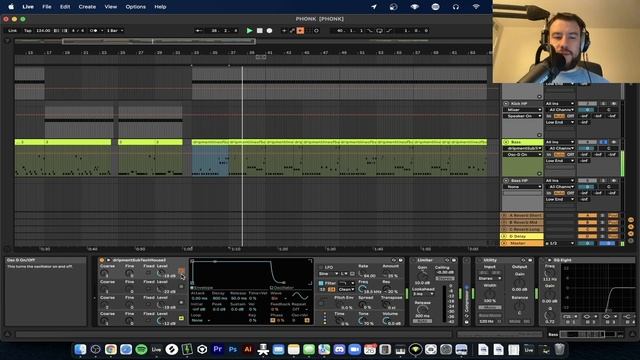
Task: Open Bass track All Ins input dropdown
Action: [560, 142]
